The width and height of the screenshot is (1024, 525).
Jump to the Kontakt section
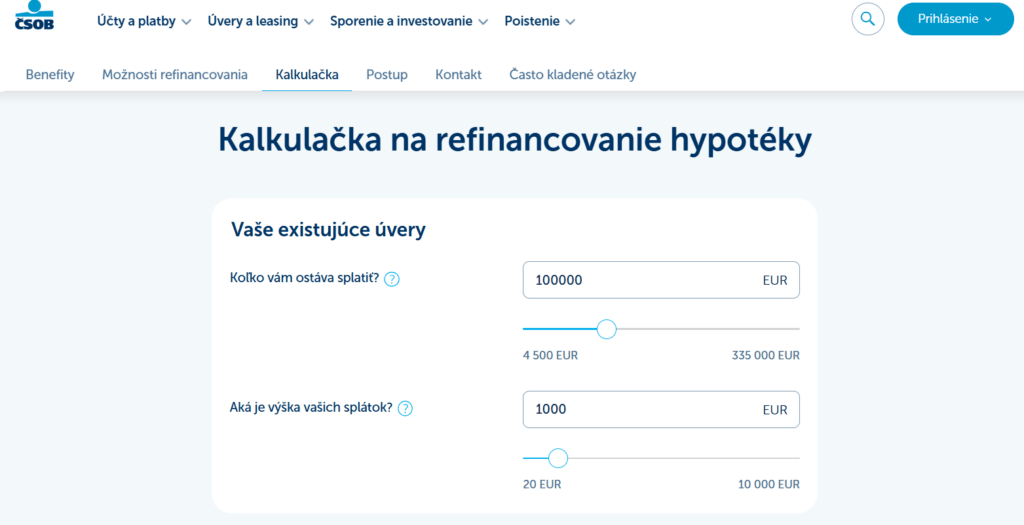(458, 75)
